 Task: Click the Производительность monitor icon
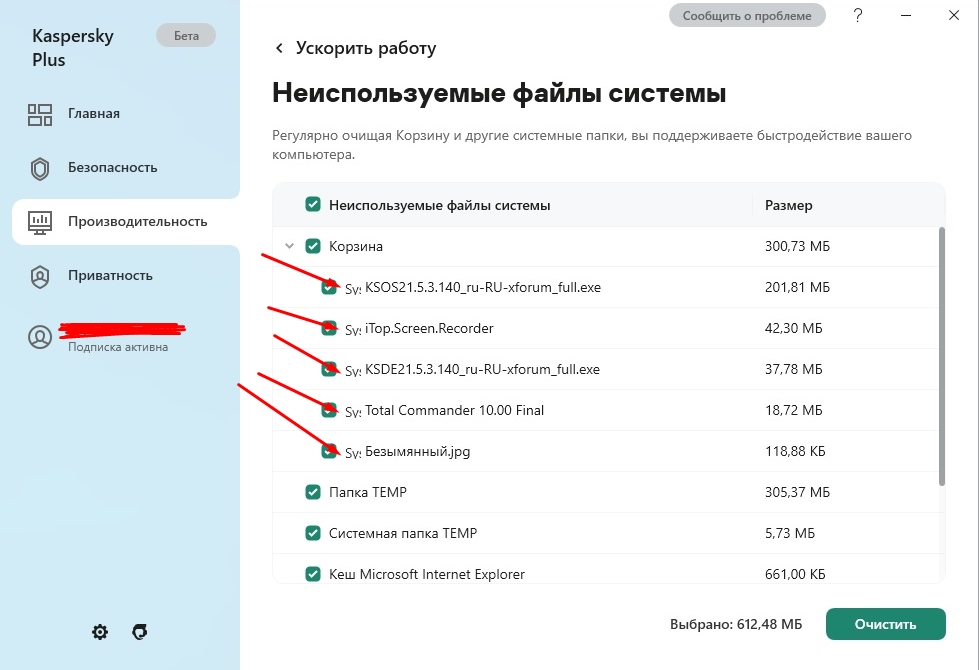[x=40, y=222]
